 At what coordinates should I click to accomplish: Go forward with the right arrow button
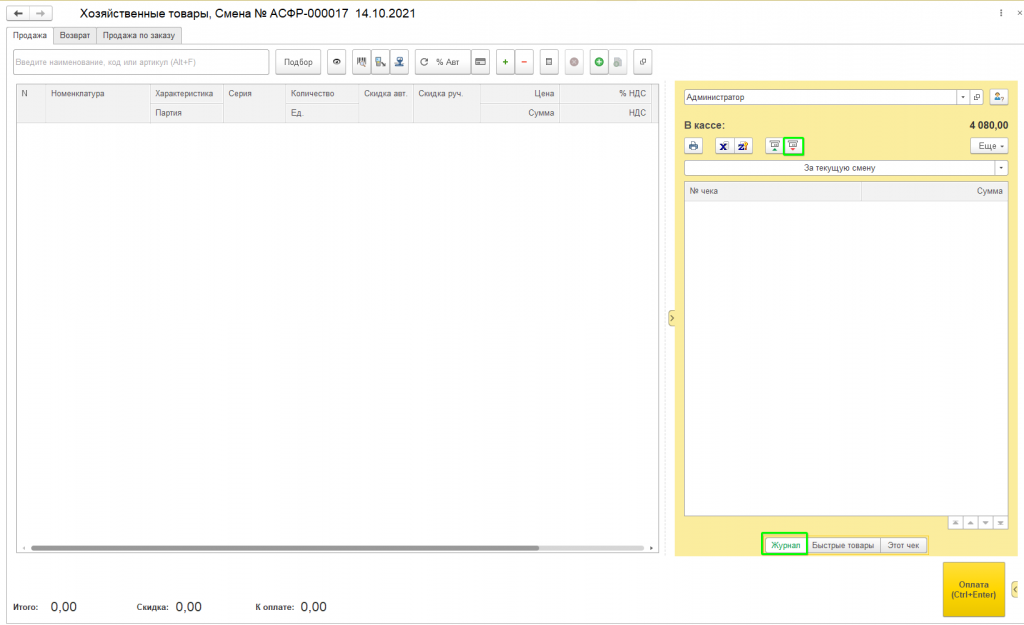tap(40, 13)
